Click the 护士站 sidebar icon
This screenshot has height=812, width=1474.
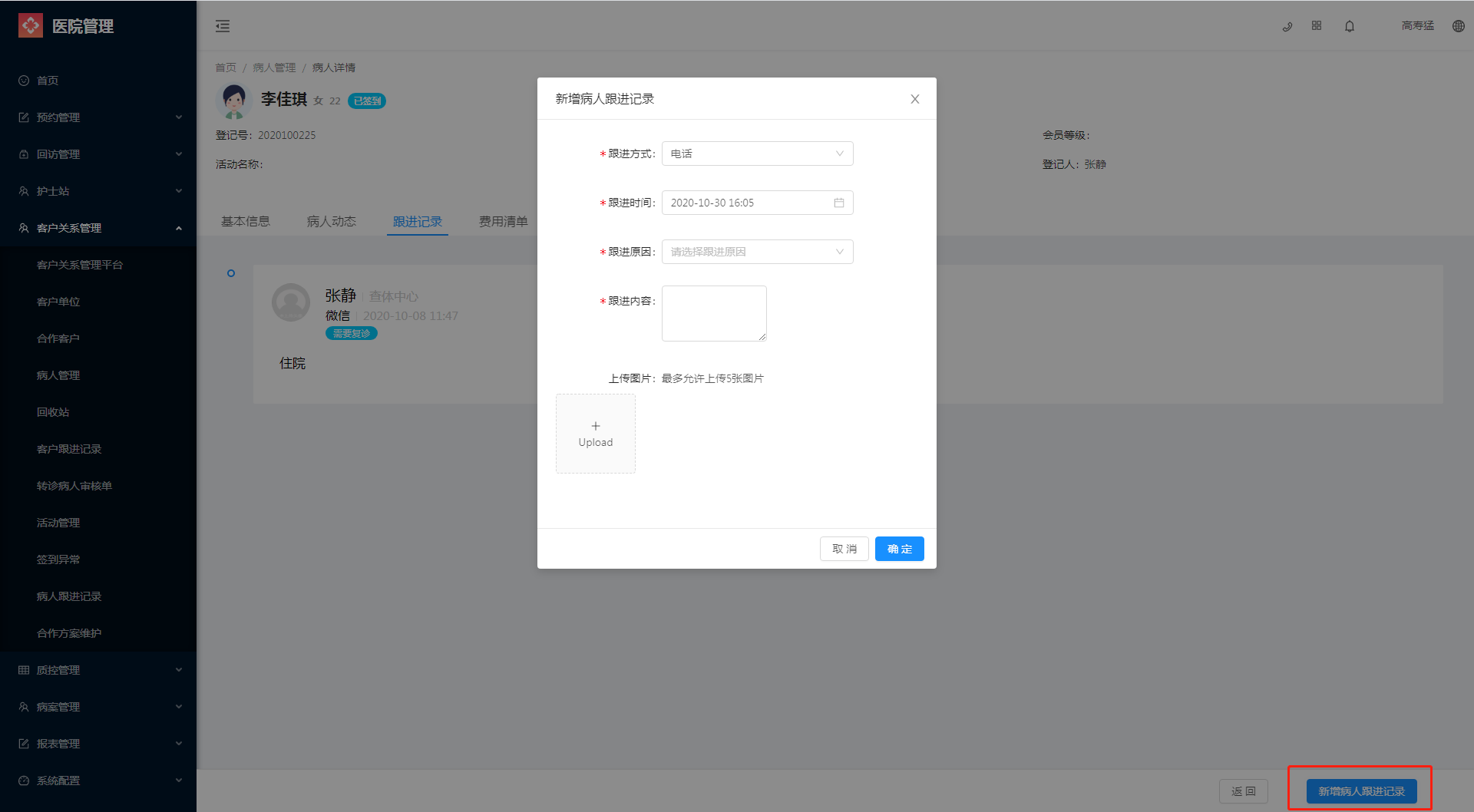click(x=24, y=191)
